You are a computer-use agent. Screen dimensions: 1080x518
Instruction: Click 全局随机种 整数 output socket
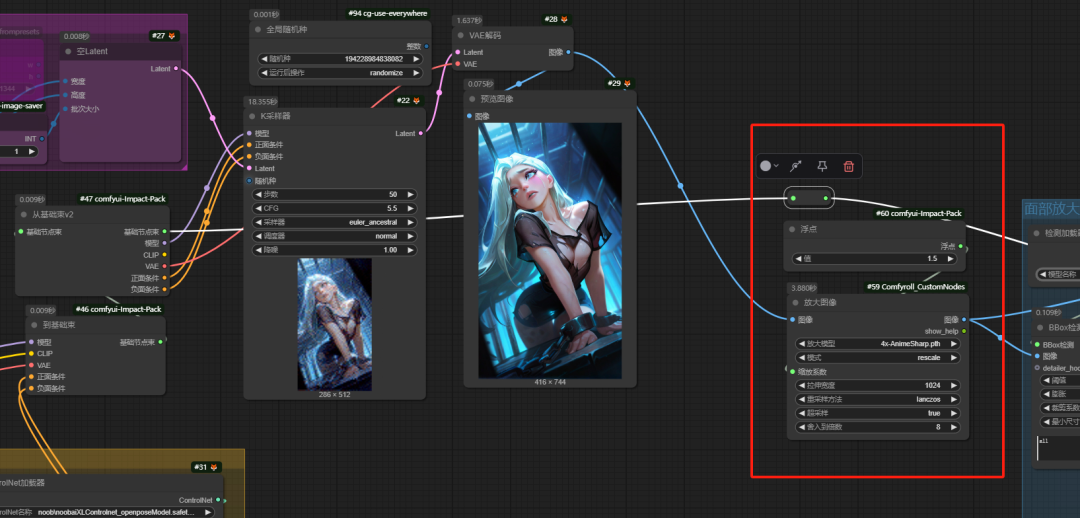[x=426, y=46]
